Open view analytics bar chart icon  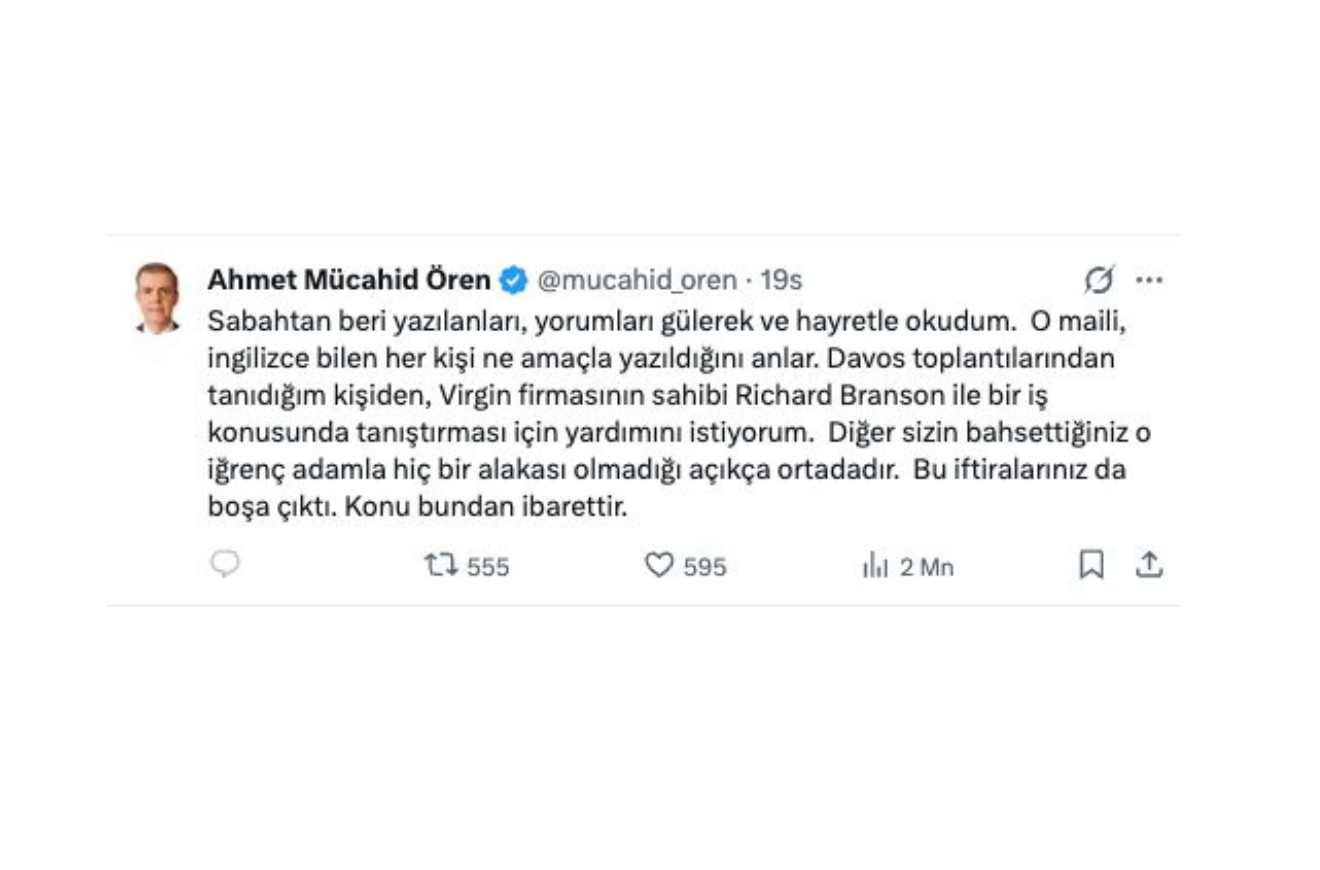(x=875, y=567)
